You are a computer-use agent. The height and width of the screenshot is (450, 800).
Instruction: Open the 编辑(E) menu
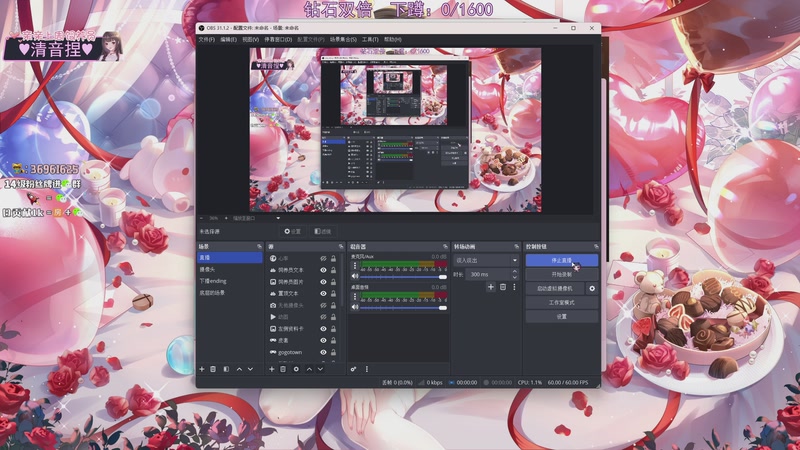[228, 39]
